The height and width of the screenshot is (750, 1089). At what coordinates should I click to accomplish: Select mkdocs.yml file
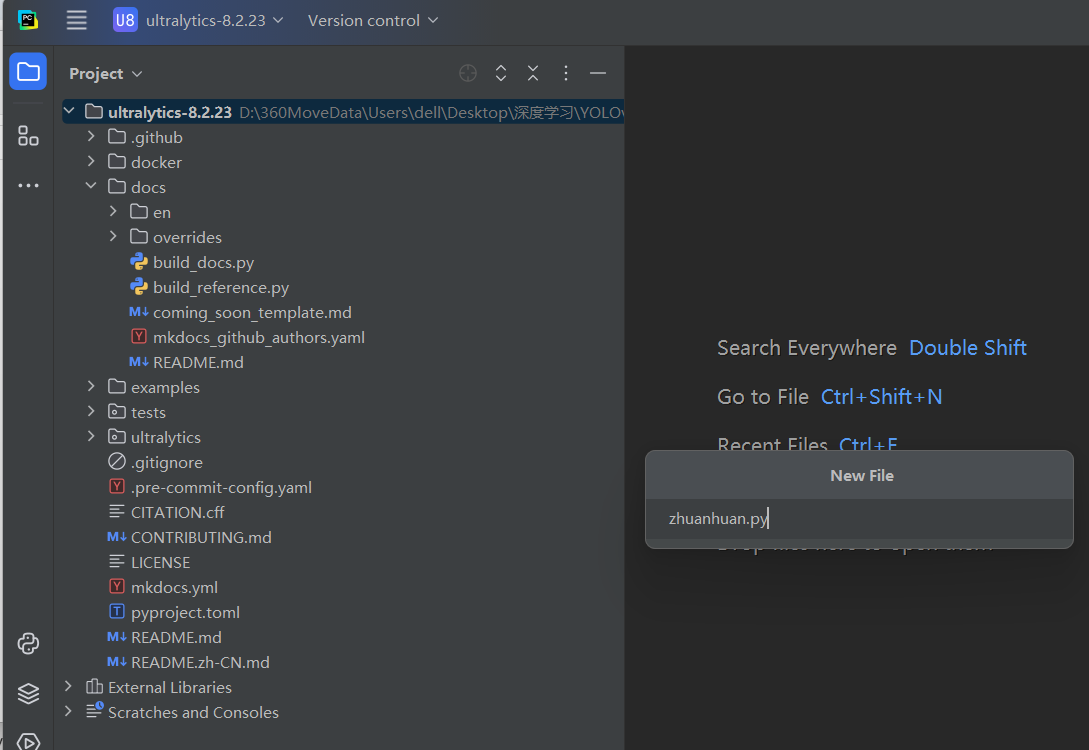click(x=174, y=588)
